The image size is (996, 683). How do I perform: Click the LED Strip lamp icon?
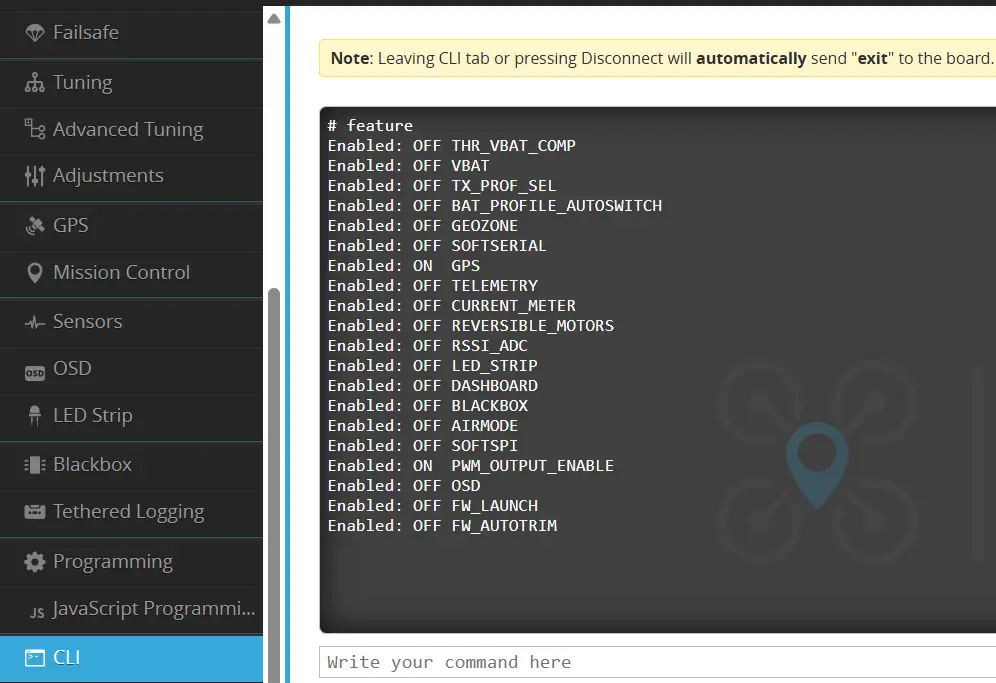point(35,416)
